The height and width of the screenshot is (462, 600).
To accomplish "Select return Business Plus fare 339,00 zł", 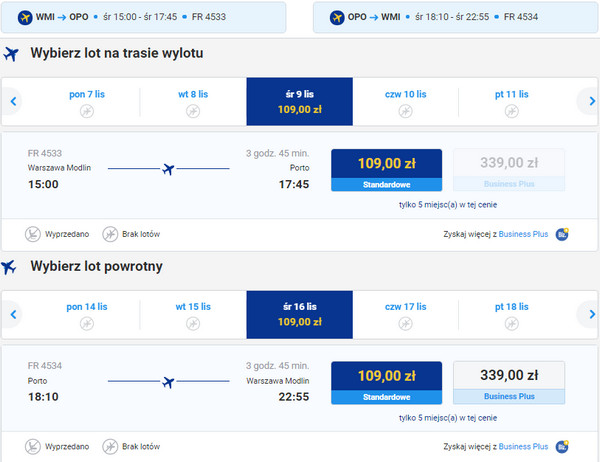I will [509, 382].
